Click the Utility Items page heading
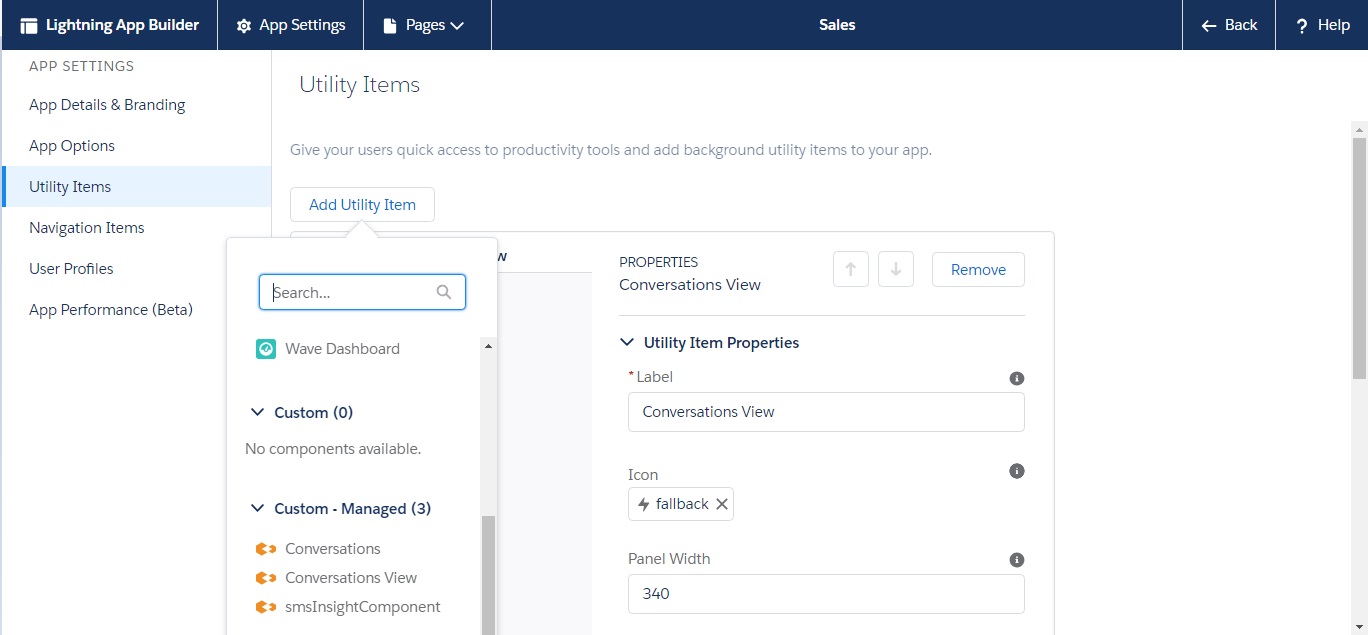 tap(359, 85)
